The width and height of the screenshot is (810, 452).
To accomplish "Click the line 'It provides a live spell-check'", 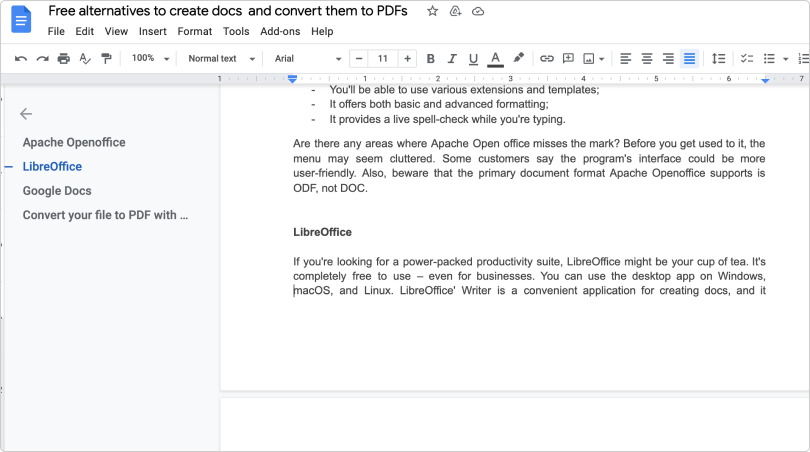I will point(447,119).
